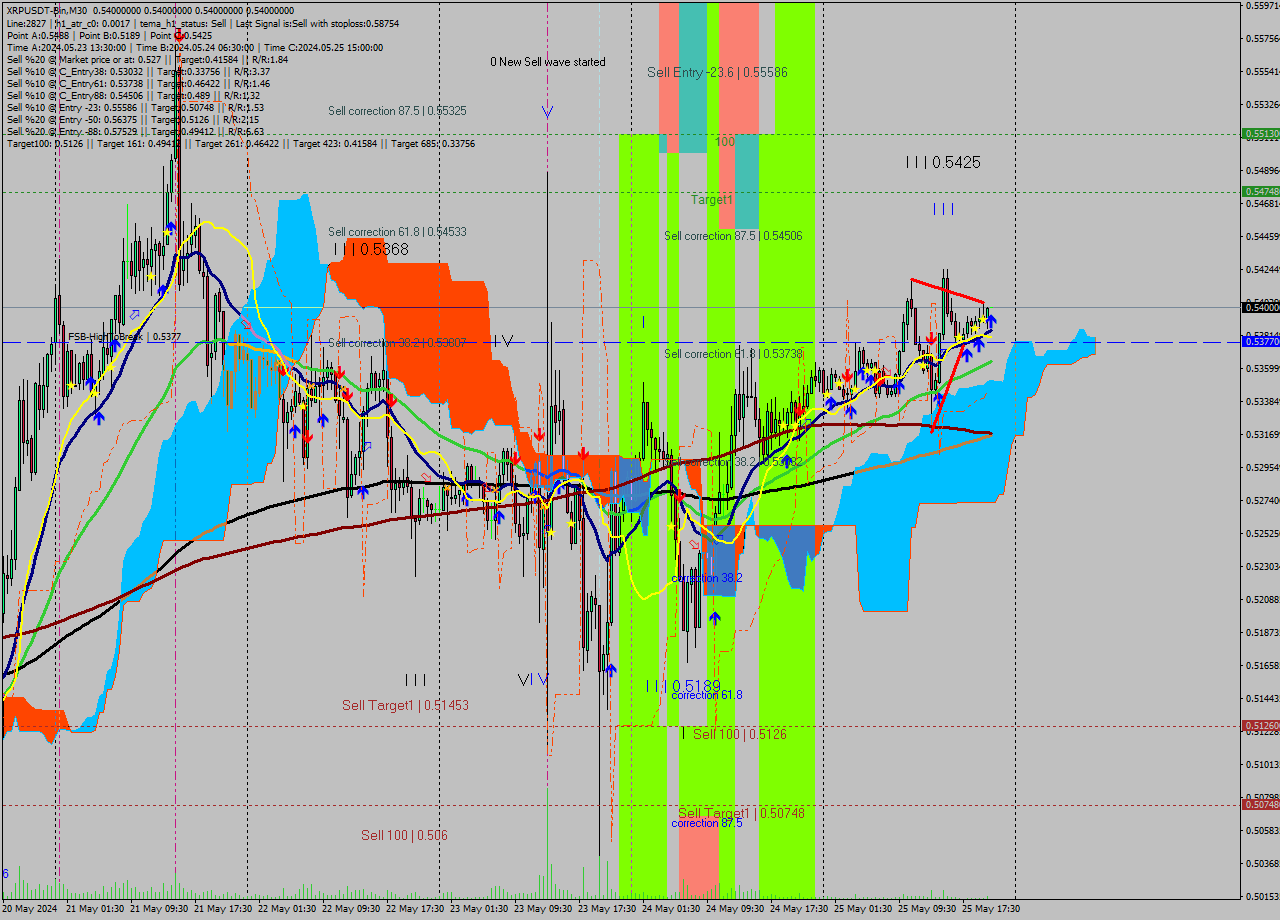Screen dimensions: 1280x920
Task: Click the red arrow marker beside Point C text
Action: (x=178, y=35)
